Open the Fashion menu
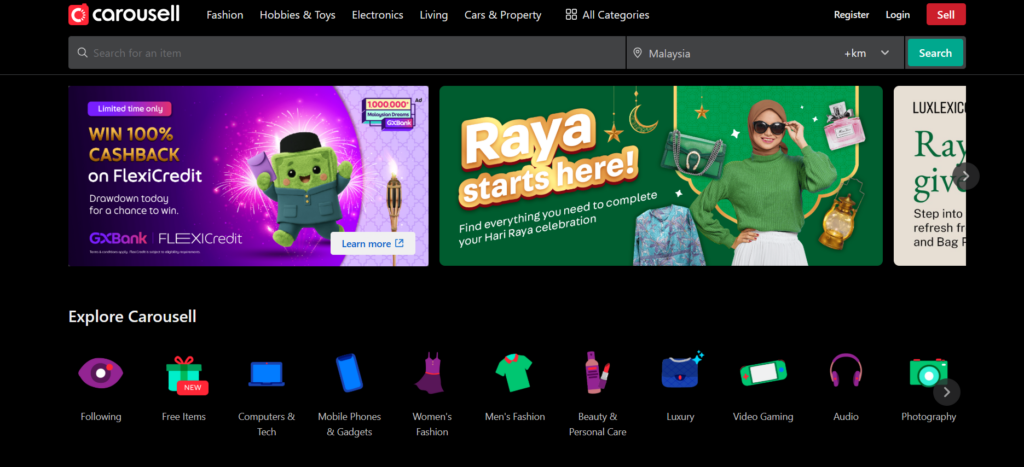The height and width of the screenshot is (467, 1024). click(x=225, y=15)
